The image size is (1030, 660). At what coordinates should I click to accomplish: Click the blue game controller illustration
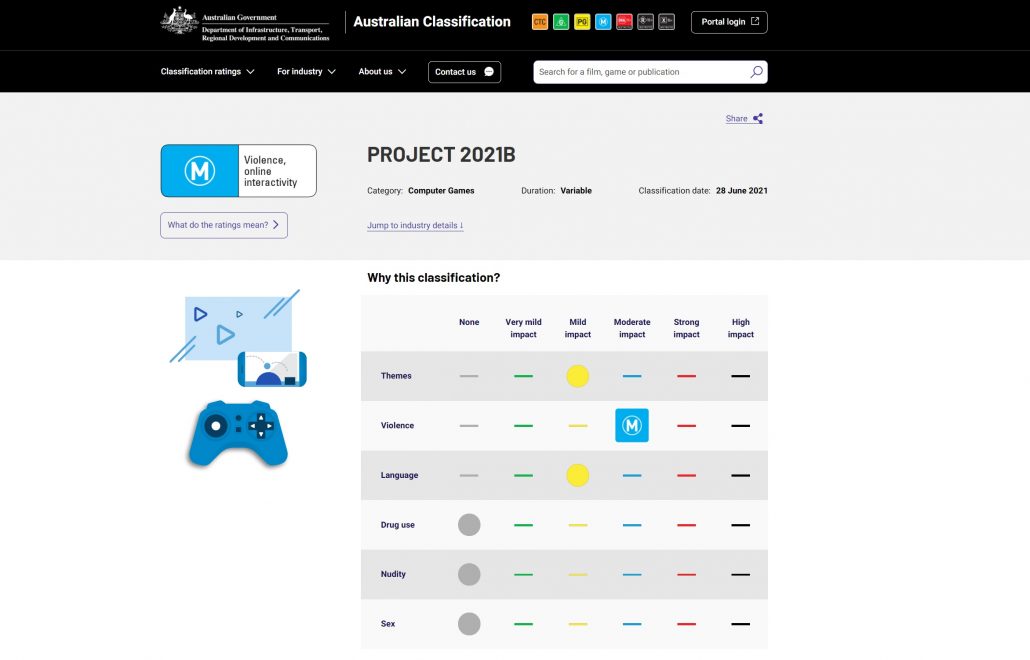238,433
